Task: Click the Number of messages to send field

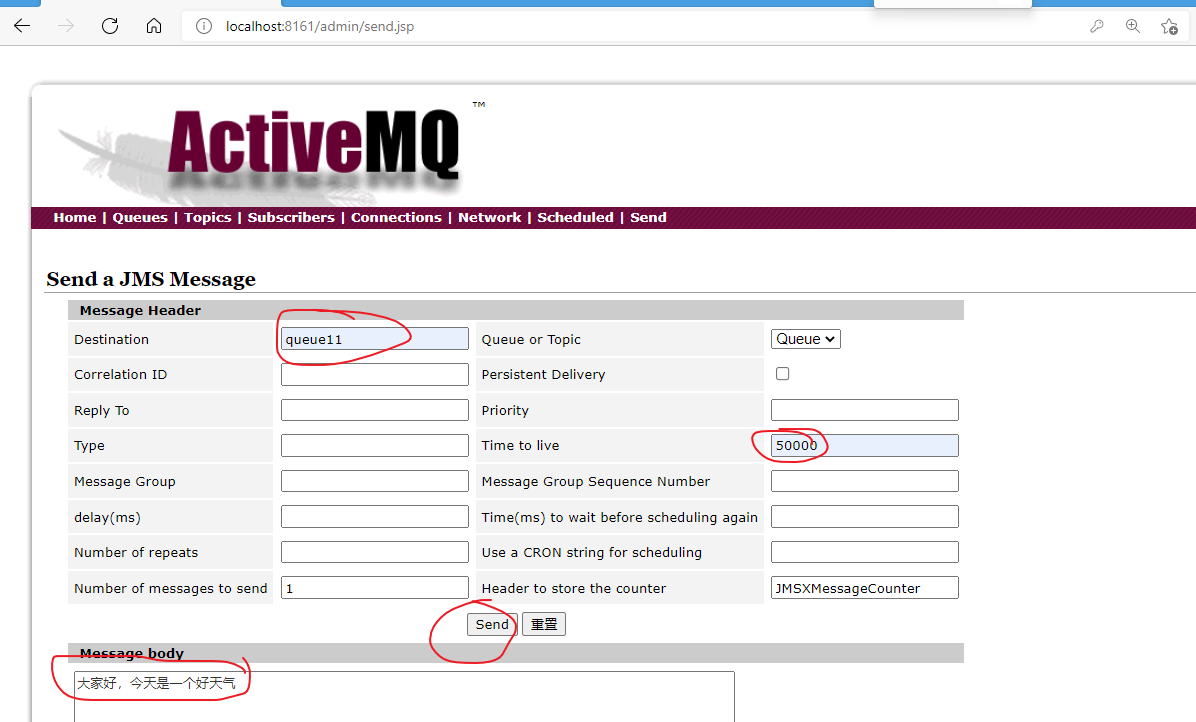Action: (x=375, y=588)
